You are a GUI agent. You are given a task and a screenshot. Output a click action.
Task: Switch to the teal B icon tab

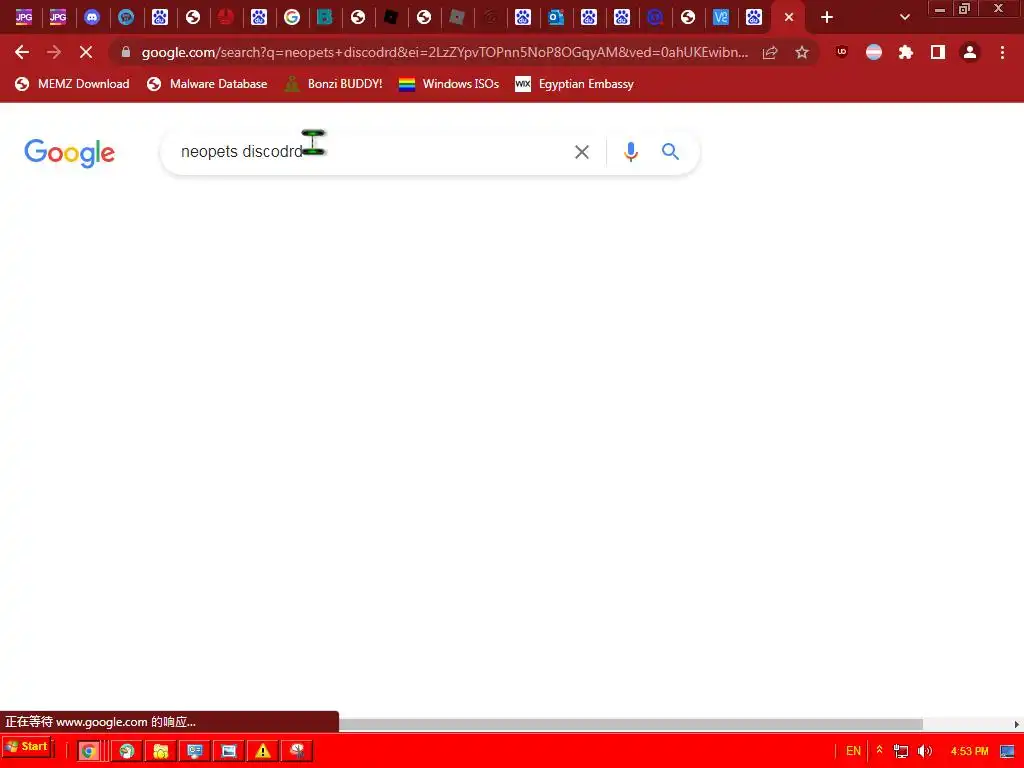[325, 18]
